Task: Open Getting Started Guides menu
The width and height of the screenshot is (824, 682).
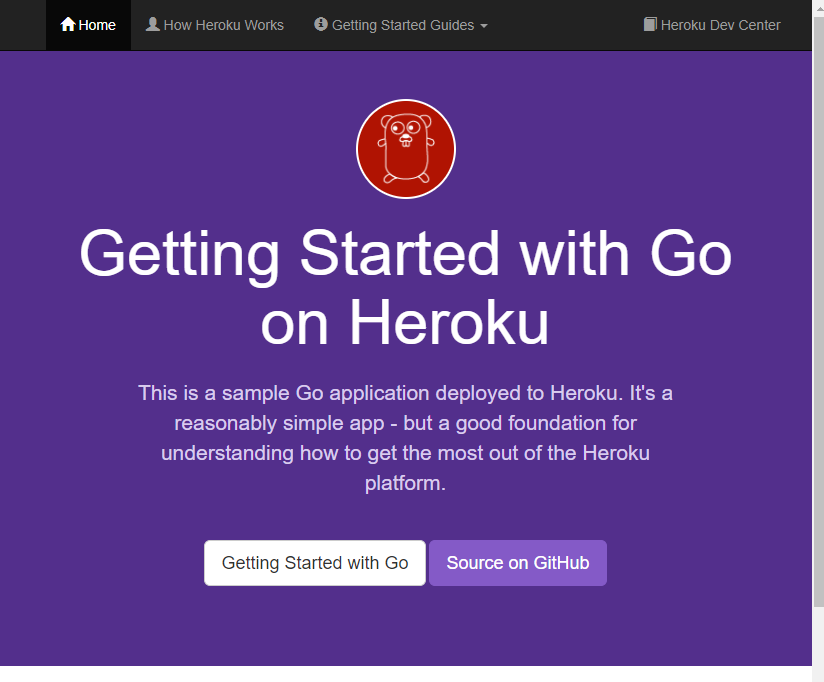Action: [x=401, y=25]
